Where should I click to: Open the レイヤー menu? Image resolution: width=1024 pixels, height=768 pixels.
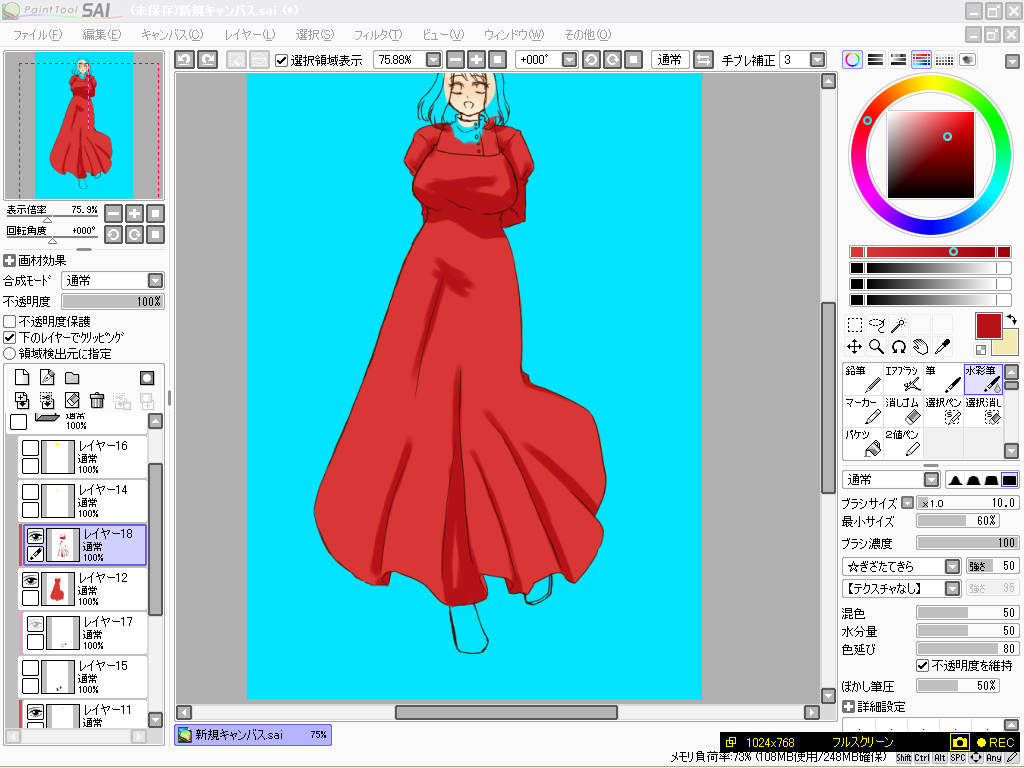[249, 35]
